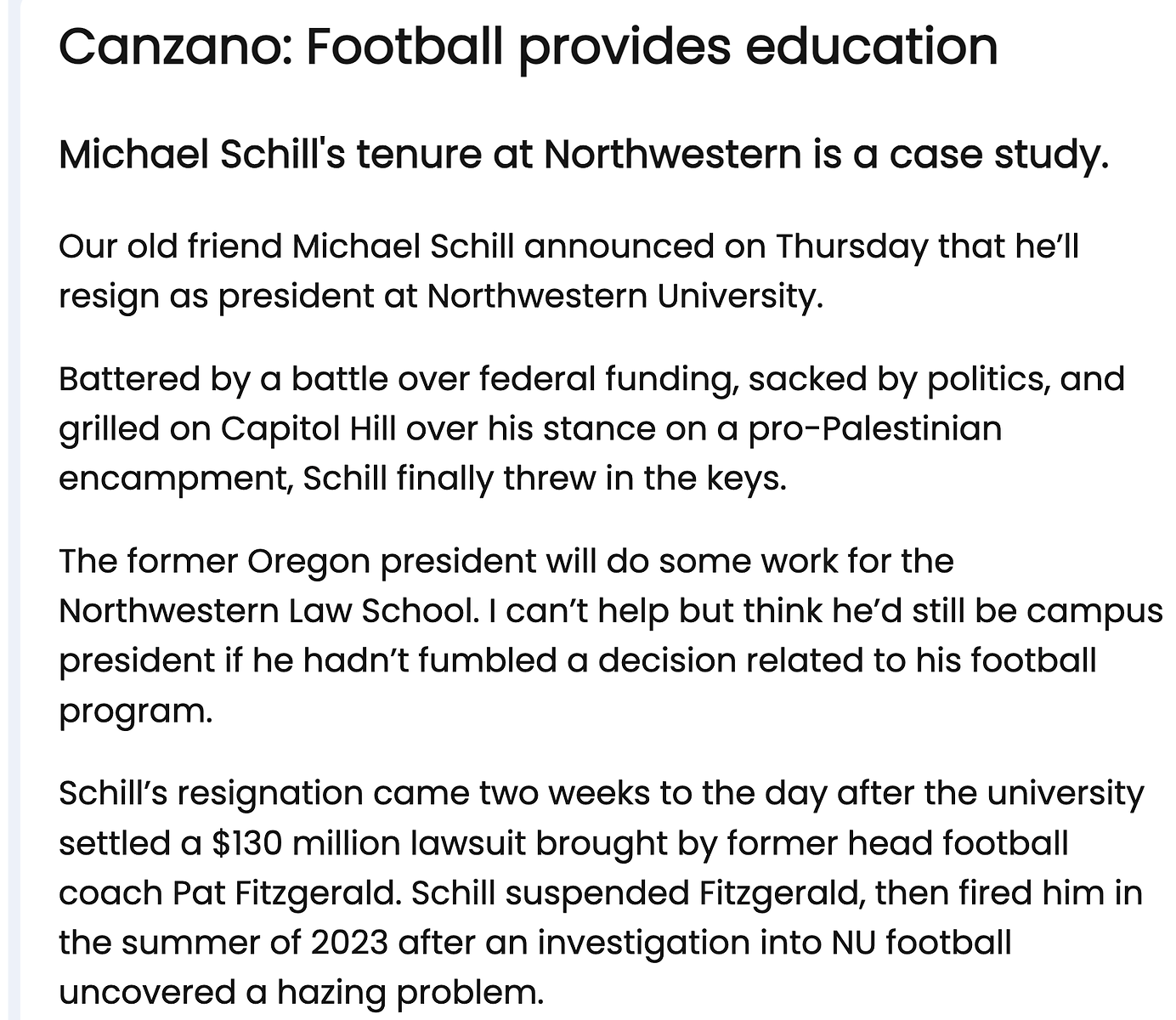The height and width of the screenshot is (1020, 1176).
Task: Click the text "Northwestern University"
Action: pos(623,297)
